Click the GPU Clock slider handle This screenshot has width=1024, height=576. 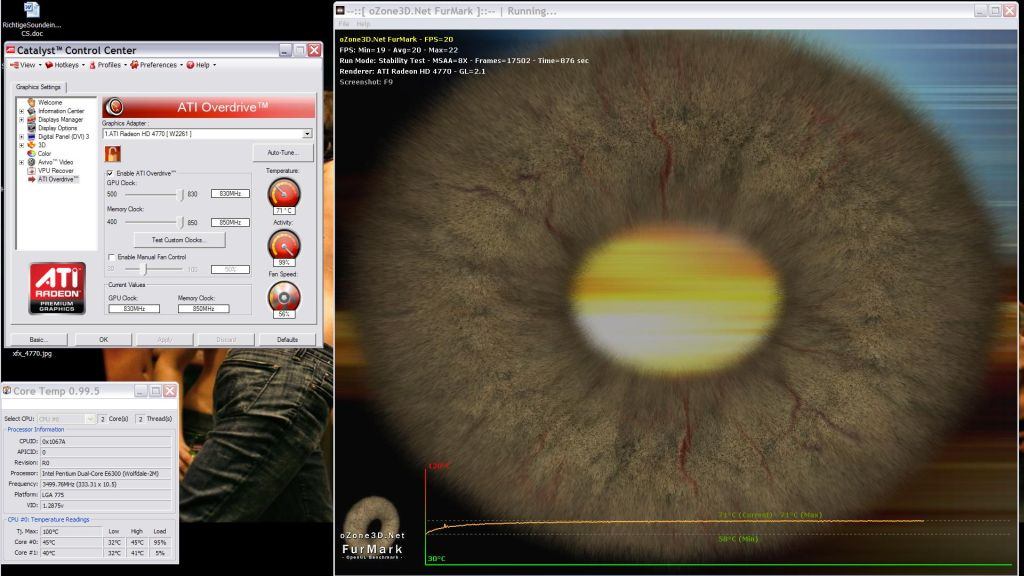pyautogui.click(x=182, y=194)
